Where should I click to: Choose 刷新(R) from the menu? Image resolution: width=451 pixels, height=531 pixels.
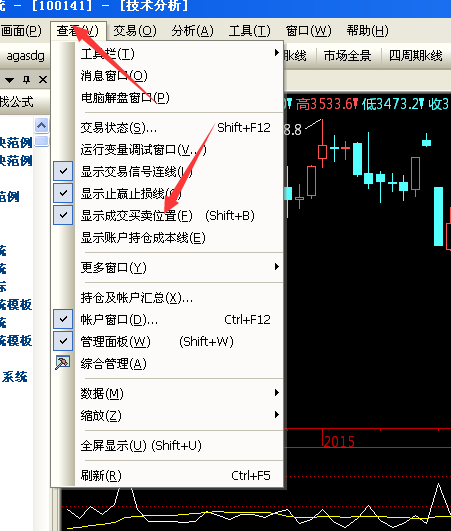(179, 475)
